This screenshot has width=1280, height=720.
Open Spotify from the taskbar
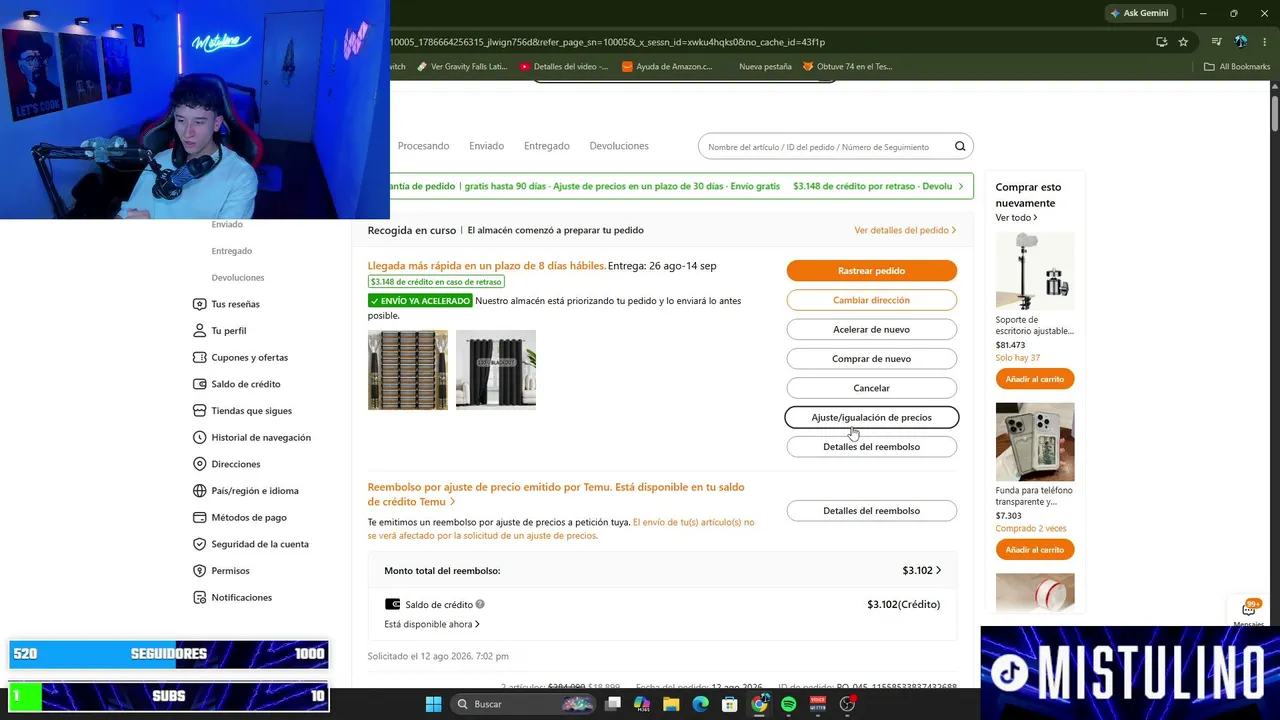click(x=788, y=704)
